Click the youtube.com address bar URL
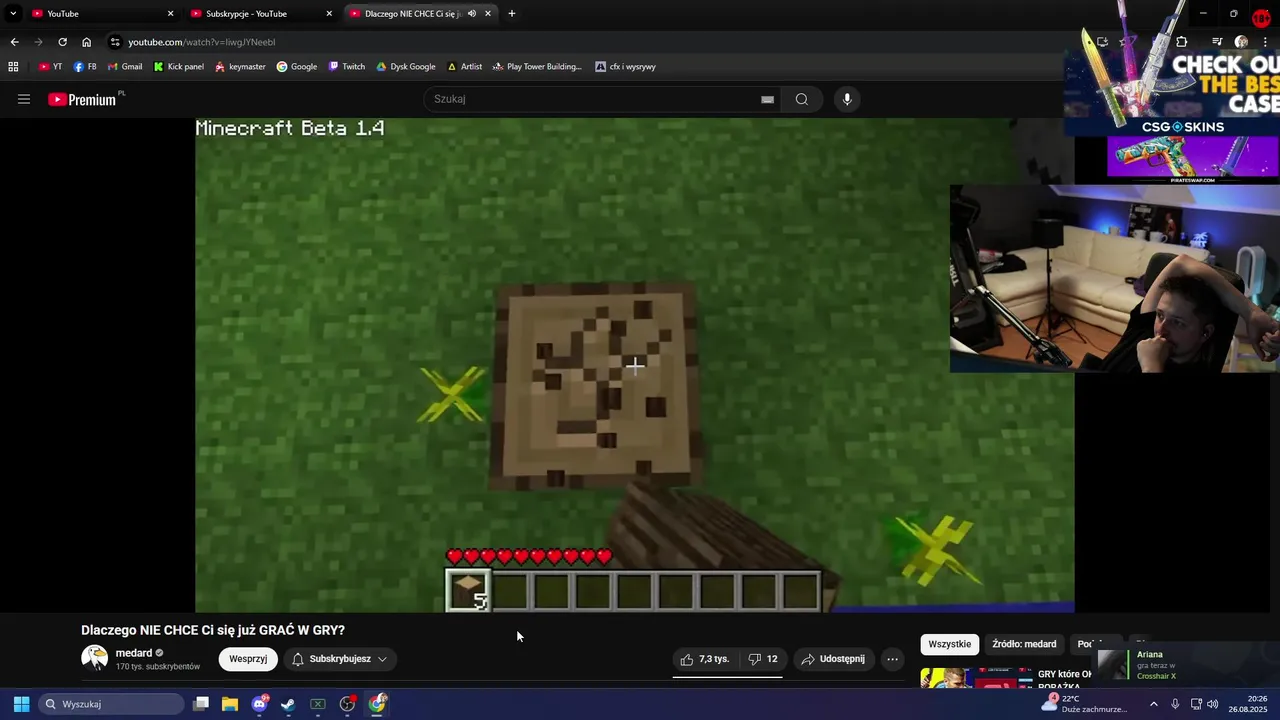Image resolution: width=1280 pixels, height=720 pixels. click(201, 42)
